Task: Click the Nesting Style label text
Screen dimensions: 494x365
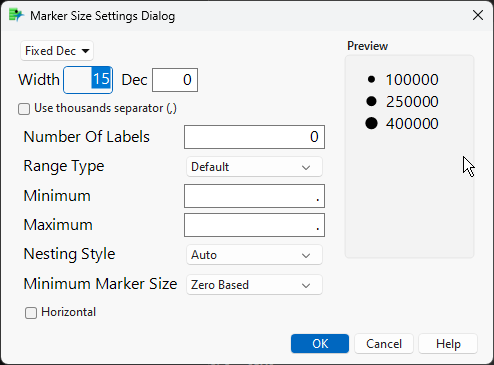Action: 69,254
